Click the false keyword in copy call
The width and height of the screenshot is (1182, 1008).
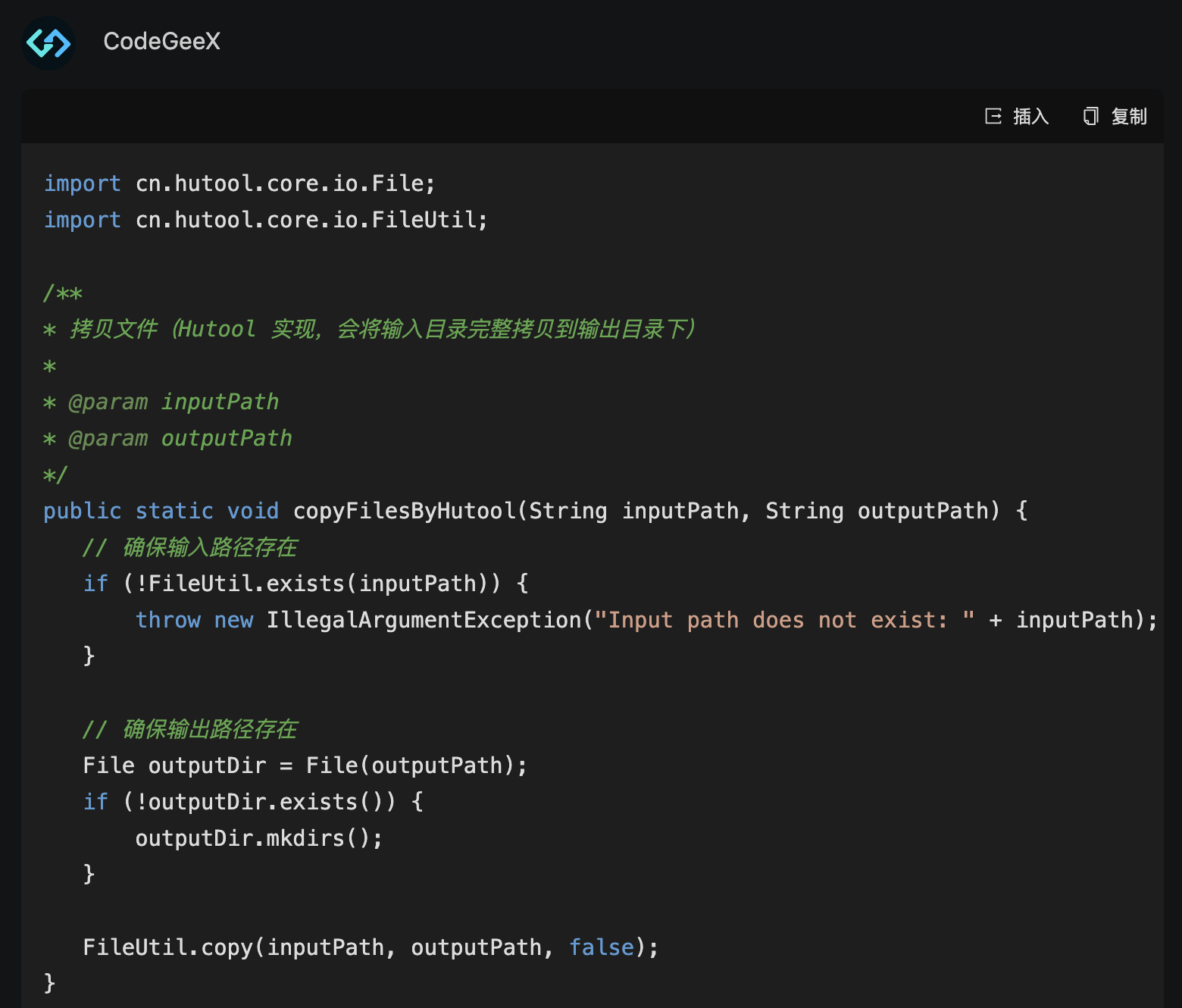(x=602, y=947)
